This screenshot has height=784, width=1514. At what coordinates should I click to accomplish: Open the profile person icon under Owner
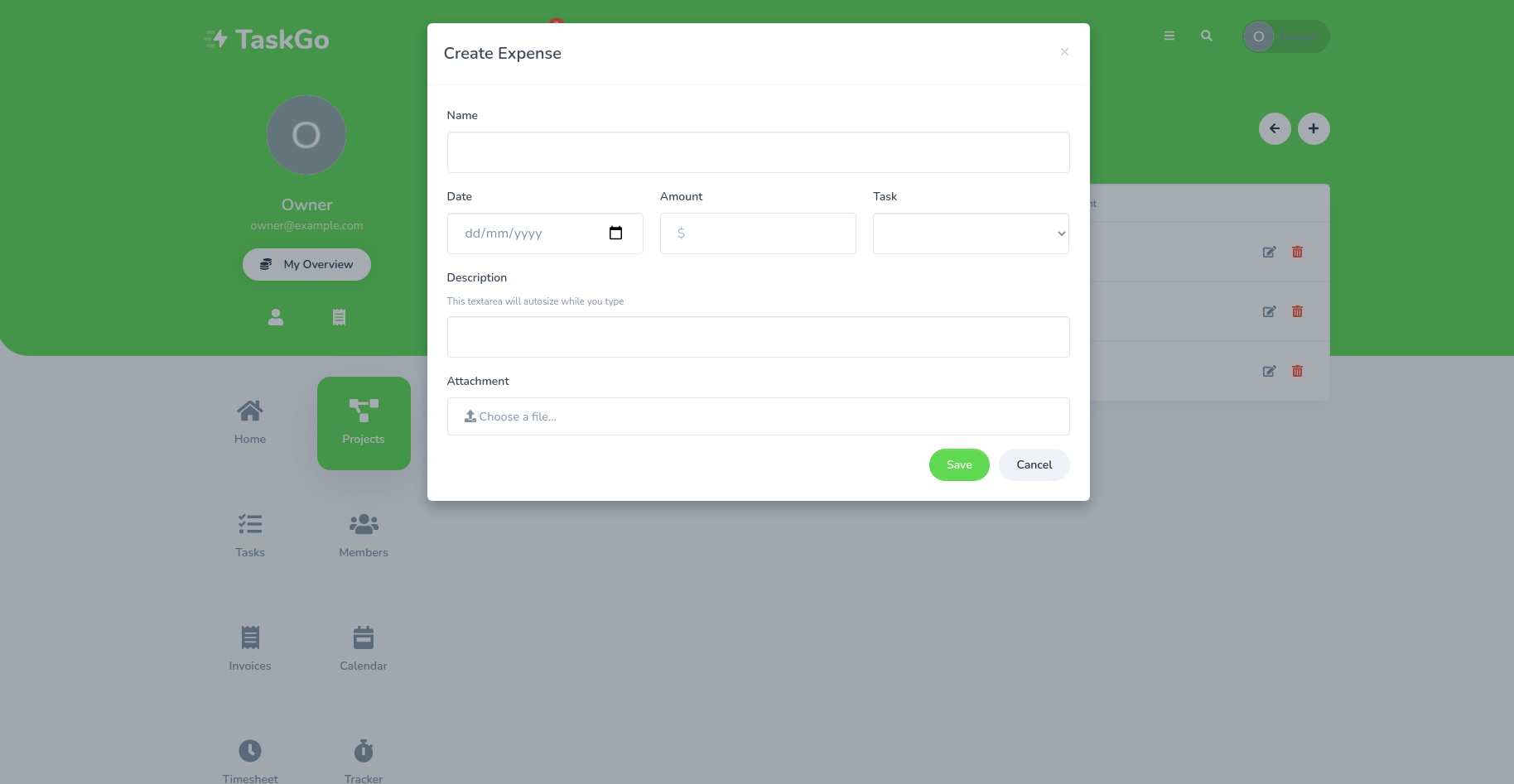(276, 317)
